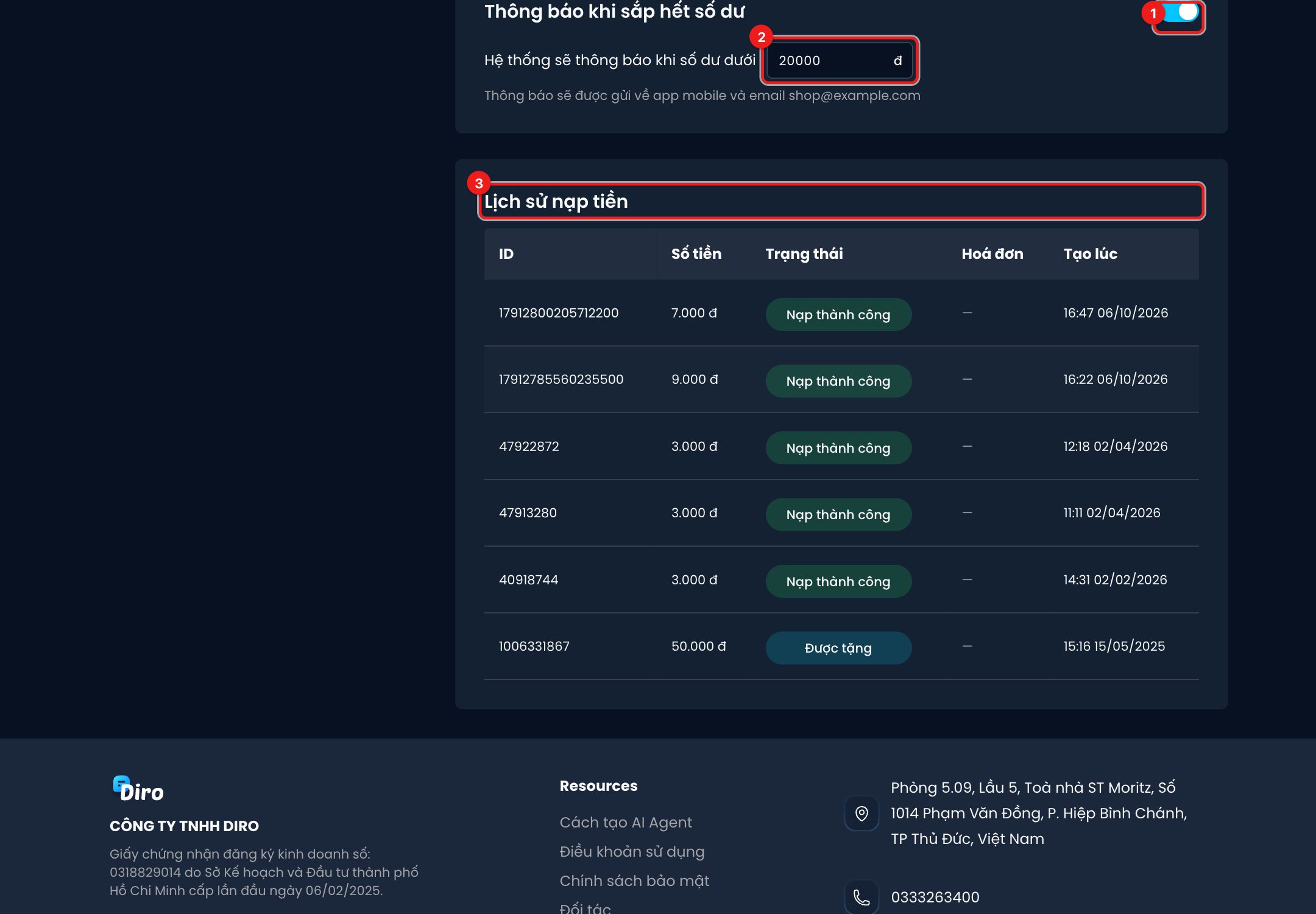Click the Tạo lúc column header

[x=1090, y=253]
